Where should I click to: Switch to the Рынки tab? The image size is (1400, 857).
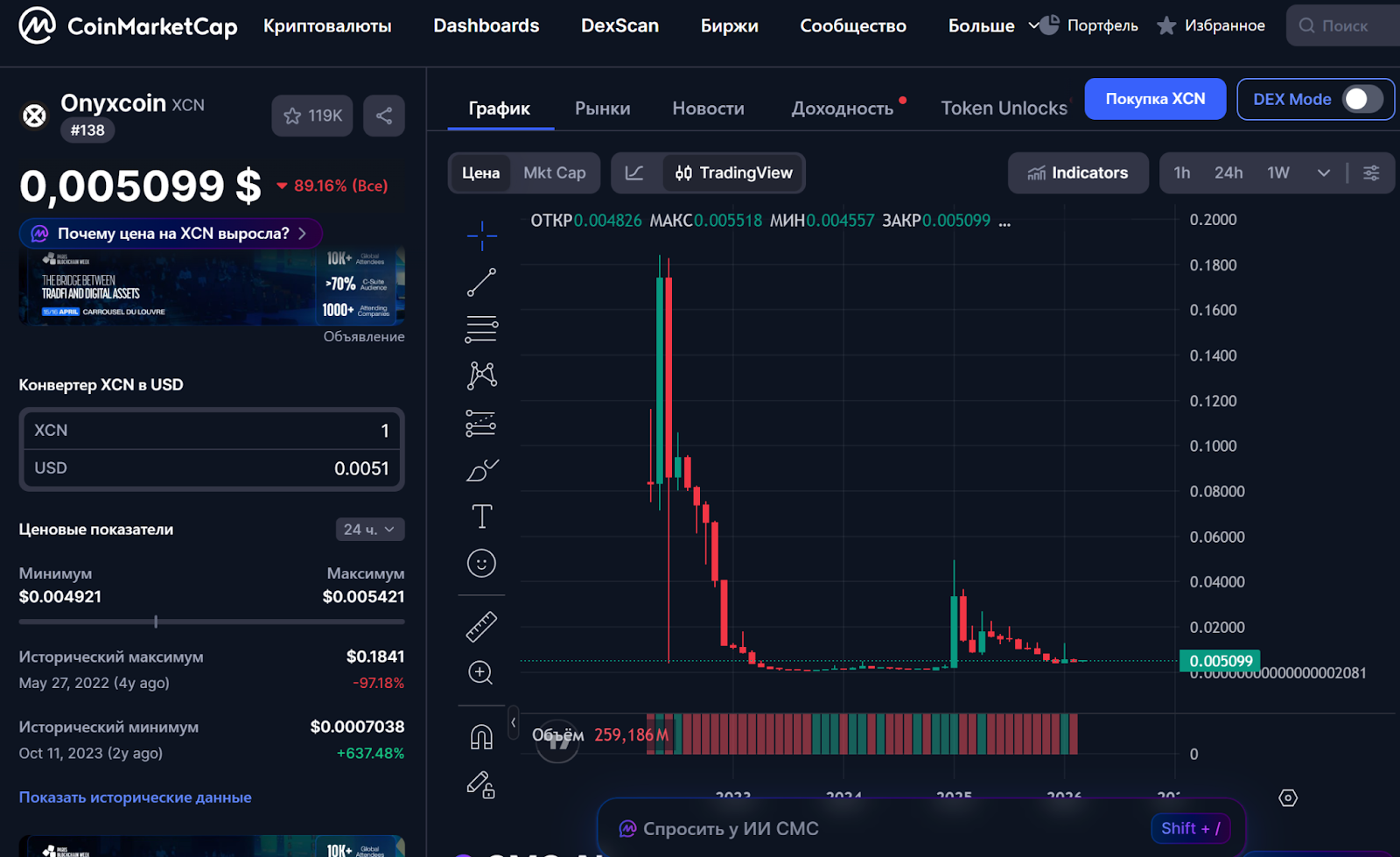click(602, 109)
